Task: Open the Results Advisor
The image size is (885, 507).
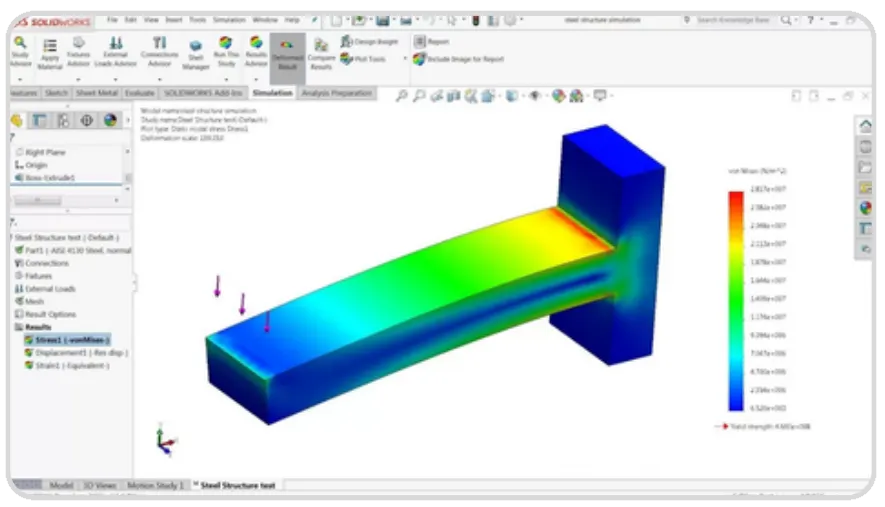Action: click(256, 51)
